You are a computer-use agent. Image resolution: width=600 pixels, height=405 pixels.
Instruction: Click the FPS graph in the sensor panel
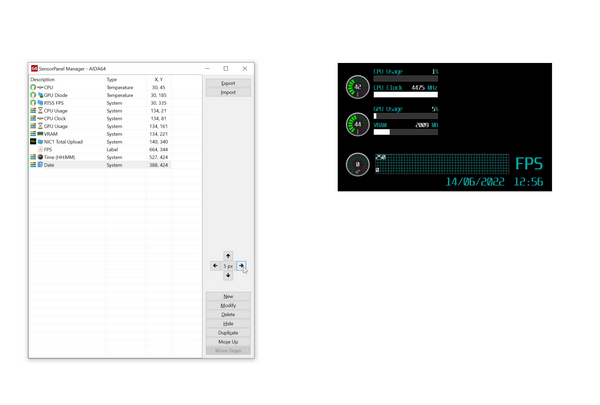coord(440,164)
